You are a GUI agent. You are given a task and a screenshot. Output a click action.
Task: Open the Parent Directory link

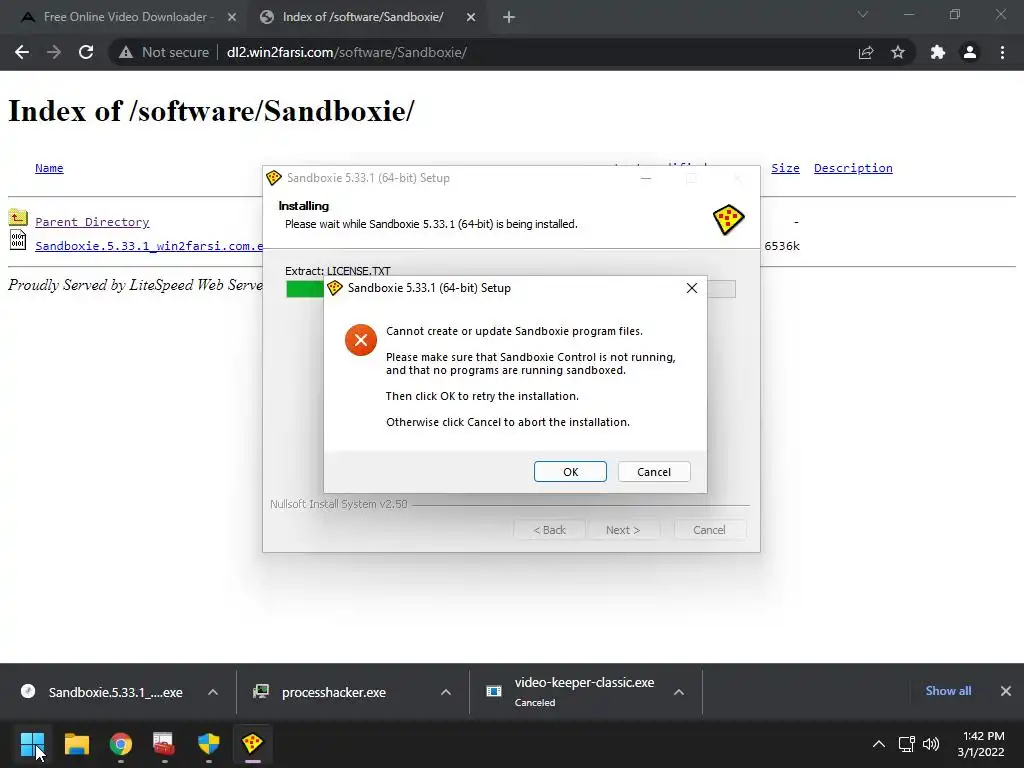click(92, 222)
